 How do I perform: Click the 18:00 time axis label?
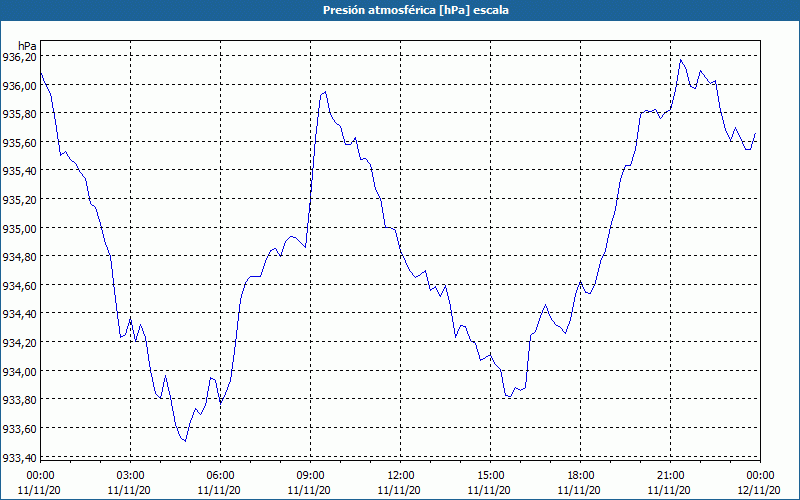tap(581, 476)
